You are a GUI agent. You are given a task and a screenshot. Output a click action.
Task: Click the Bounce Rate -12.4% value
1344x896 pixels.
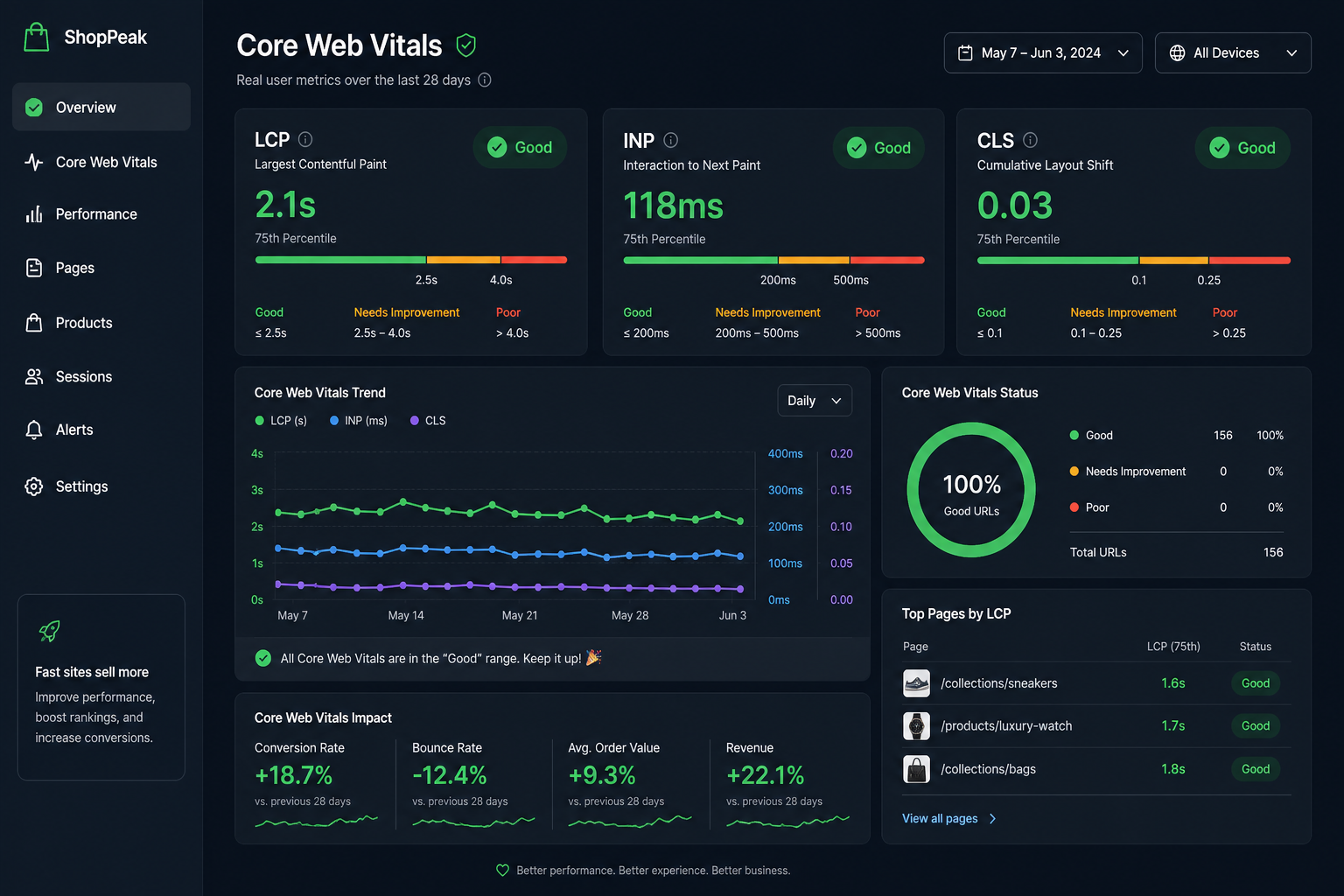[449, 775]
